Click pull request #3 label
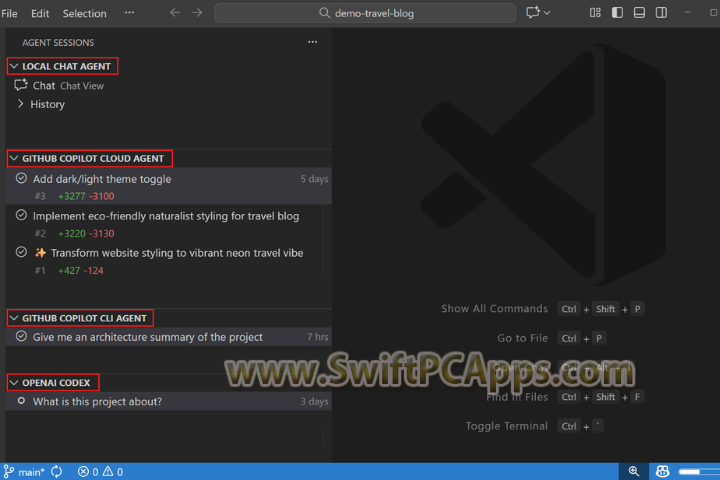The image size is (720, 480). click(x=40, y=196)
